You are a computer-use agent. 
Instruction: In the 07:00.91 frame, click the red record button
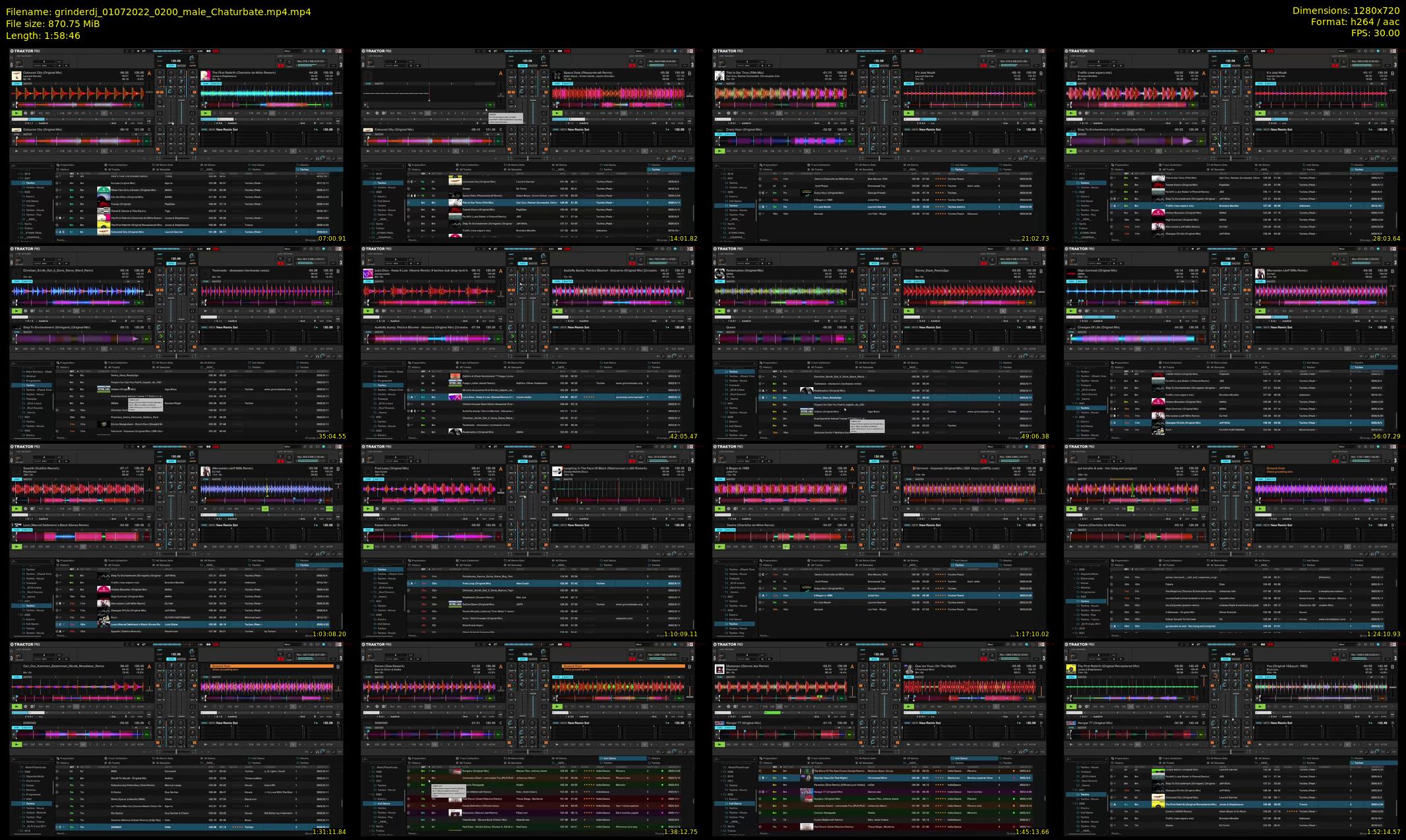[281, 66]
